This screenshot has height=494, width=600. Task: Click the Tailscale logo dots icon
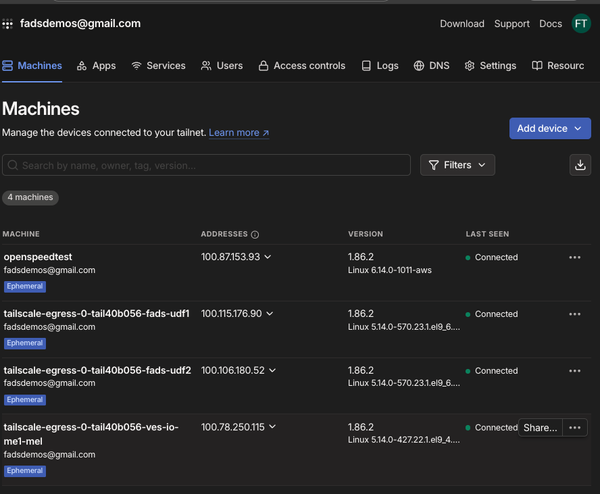pos(10,23)
